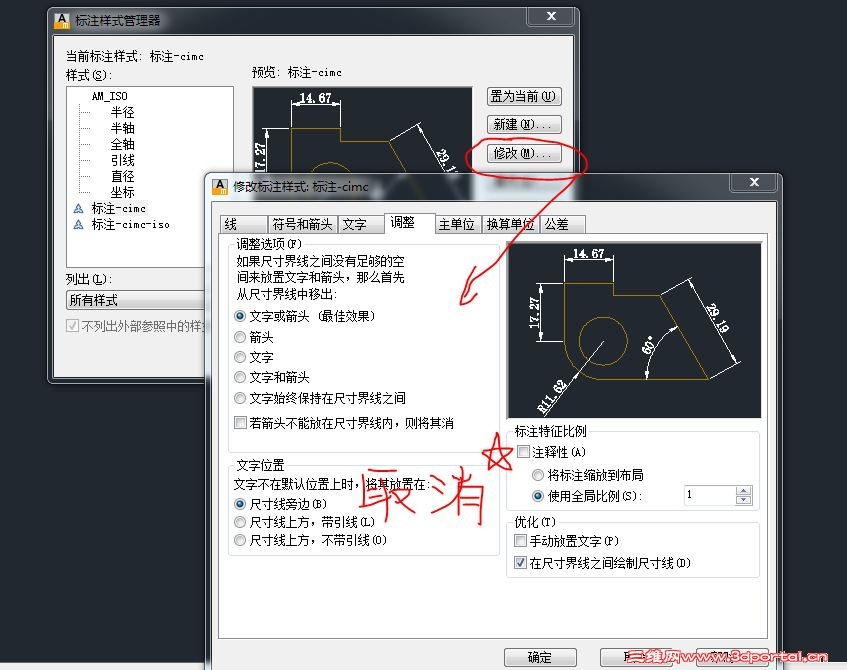Select 使用全局比例 (S) radio option
The image size is (847, 670).
pyautogui.click(x=537, y=495)
